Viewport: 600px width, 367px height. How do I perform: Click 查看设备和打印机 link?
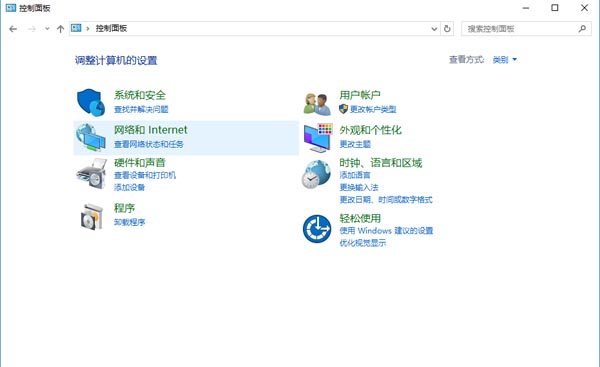(x=145, y=175)
